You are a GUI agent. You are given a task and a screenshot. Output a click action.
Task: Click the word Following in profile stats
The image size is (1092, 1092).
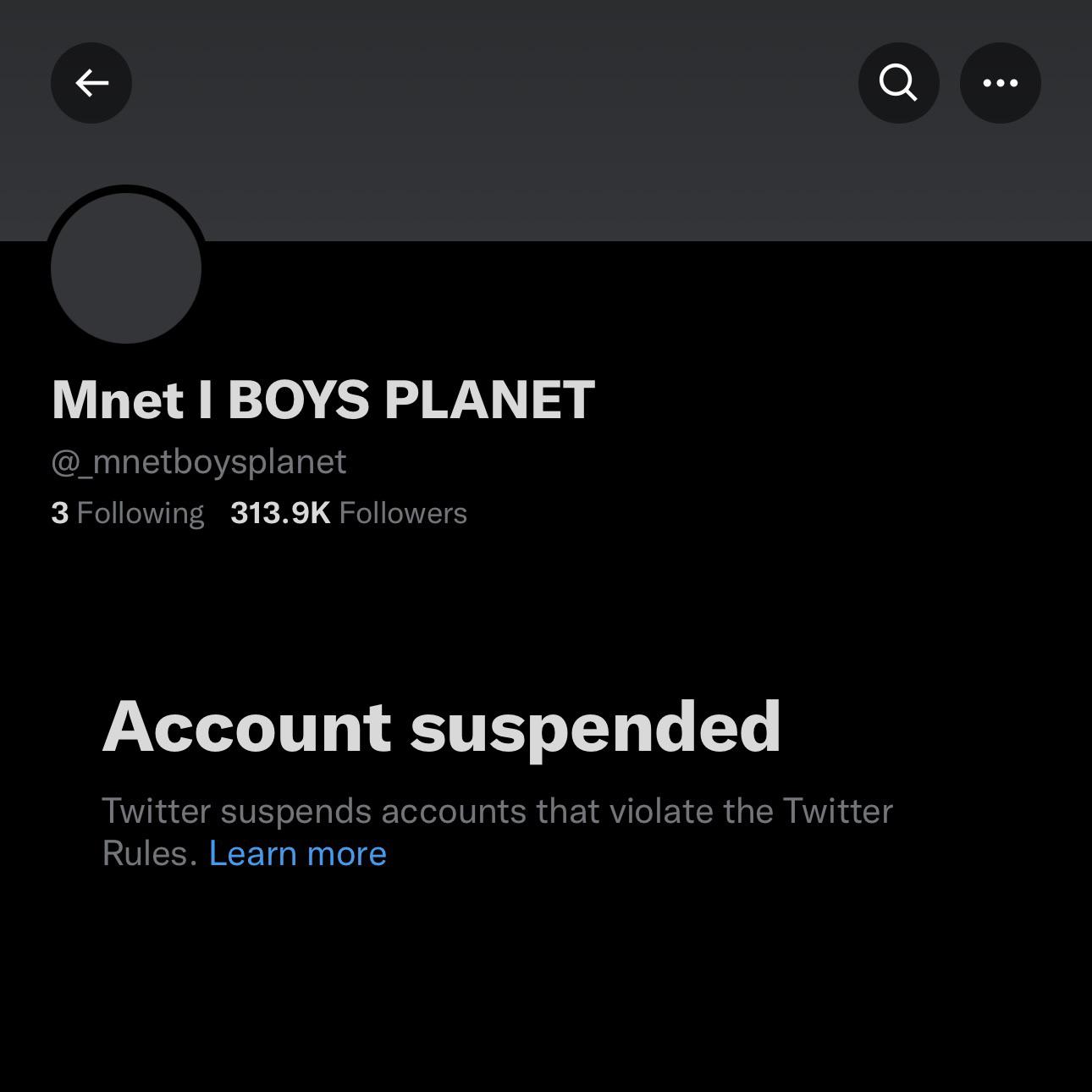[x=140, y=513]
